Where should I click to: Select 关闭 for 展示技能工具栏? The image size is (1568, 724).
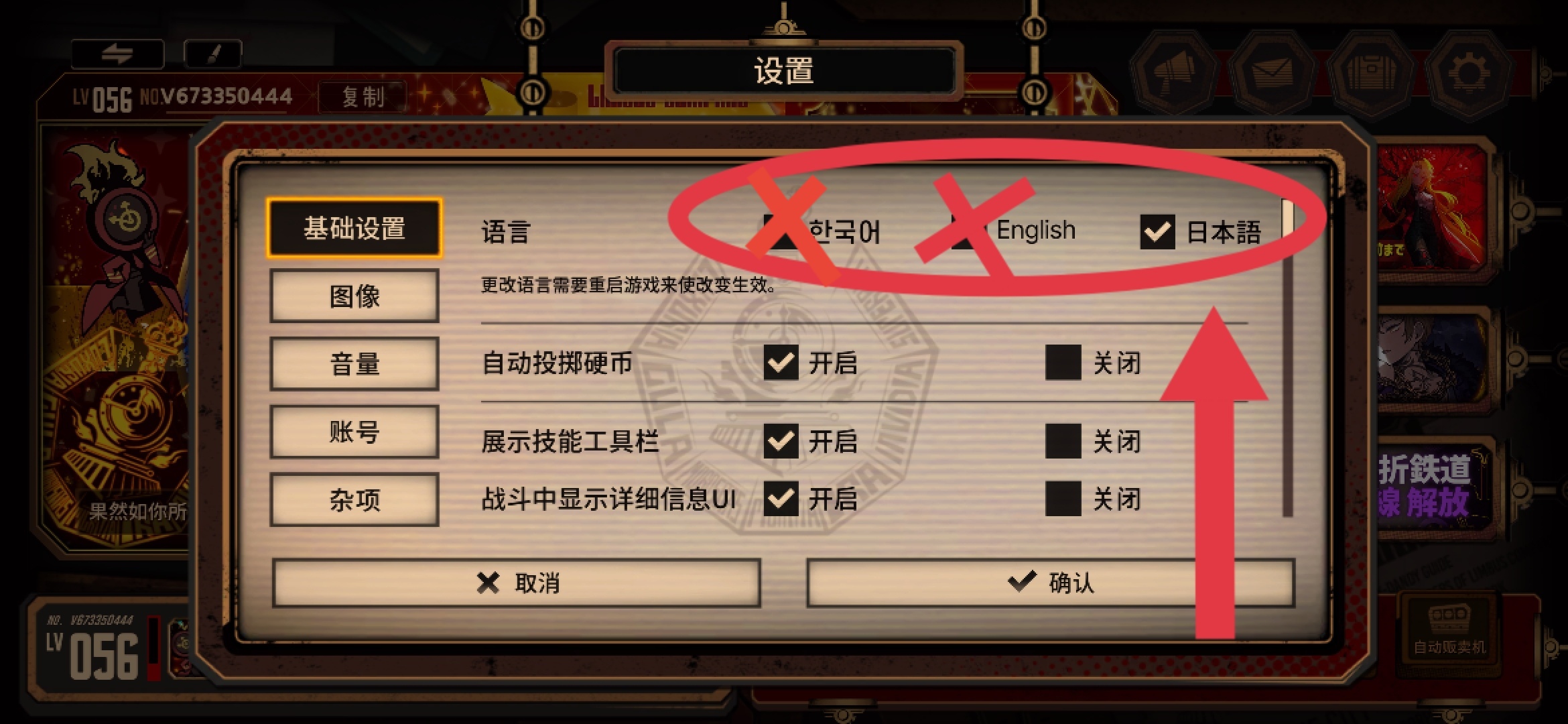(1063, 441)
